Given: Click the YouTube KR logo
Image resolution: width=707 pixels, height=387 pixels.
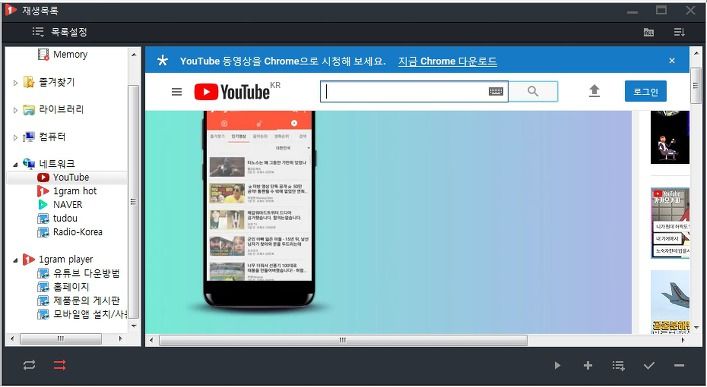Looking at the screenshot, I should click(237, 91).
